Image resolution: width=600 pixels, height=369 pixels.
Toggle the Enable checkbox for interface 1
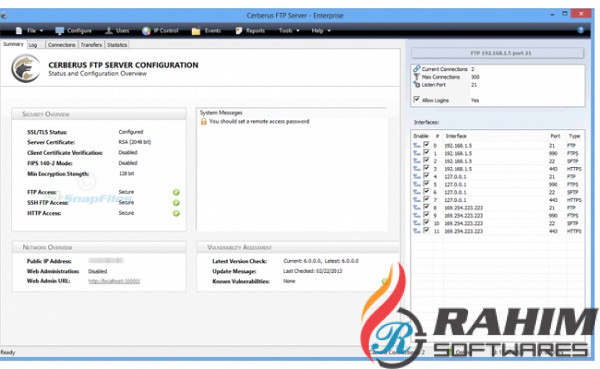tap(426, 152)
